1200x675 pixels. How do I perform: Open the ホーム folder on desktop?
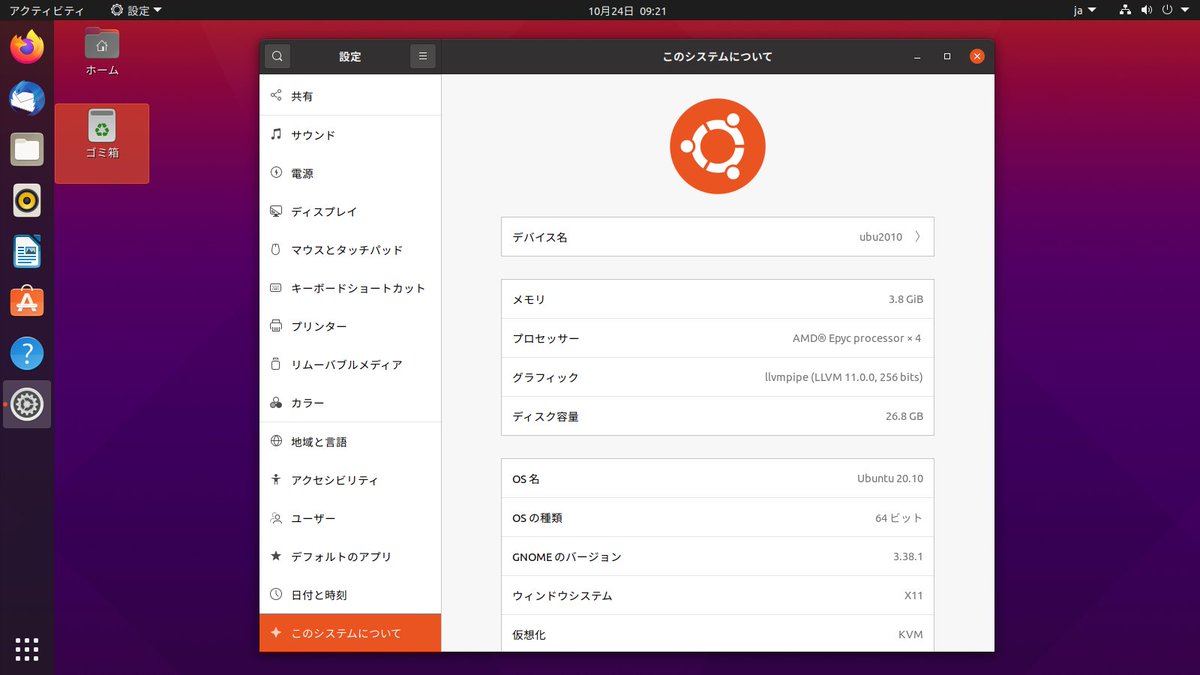102,52
